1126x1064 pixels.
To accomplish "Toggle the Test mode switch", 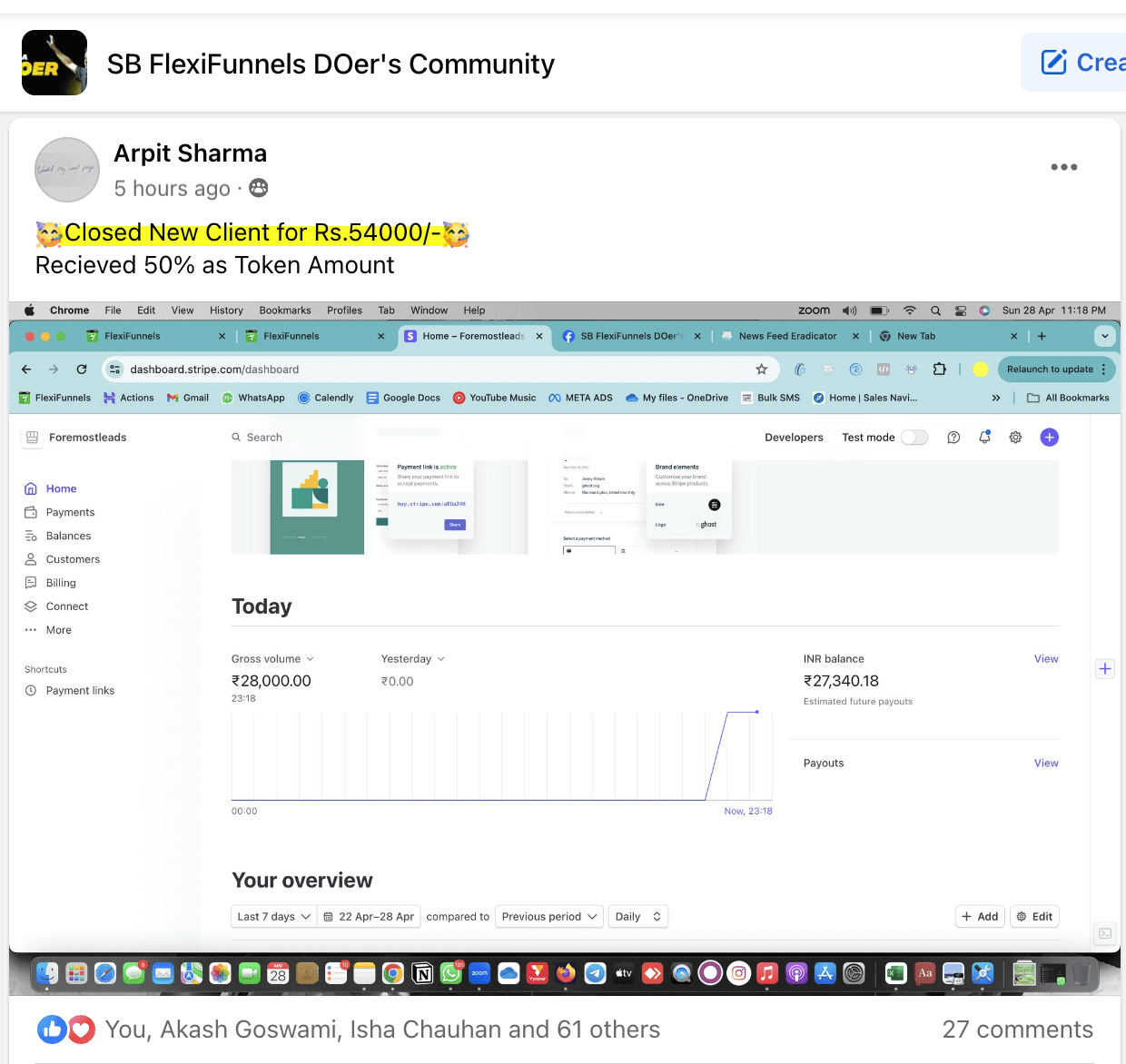I will 914,438.
